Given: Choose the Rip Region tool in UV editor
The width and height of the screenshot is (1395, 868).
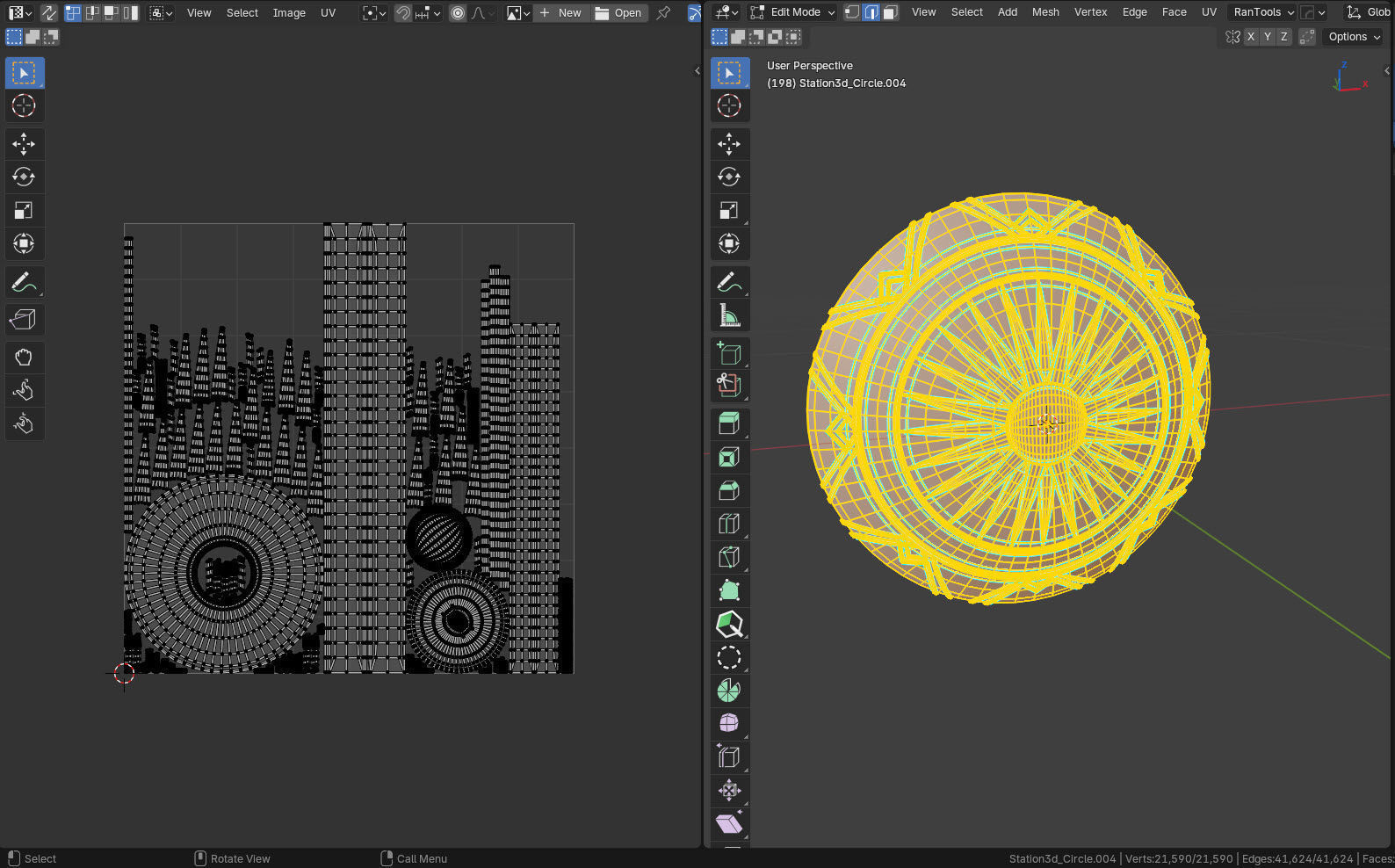Looking at the screenshot, I should 24,320.
